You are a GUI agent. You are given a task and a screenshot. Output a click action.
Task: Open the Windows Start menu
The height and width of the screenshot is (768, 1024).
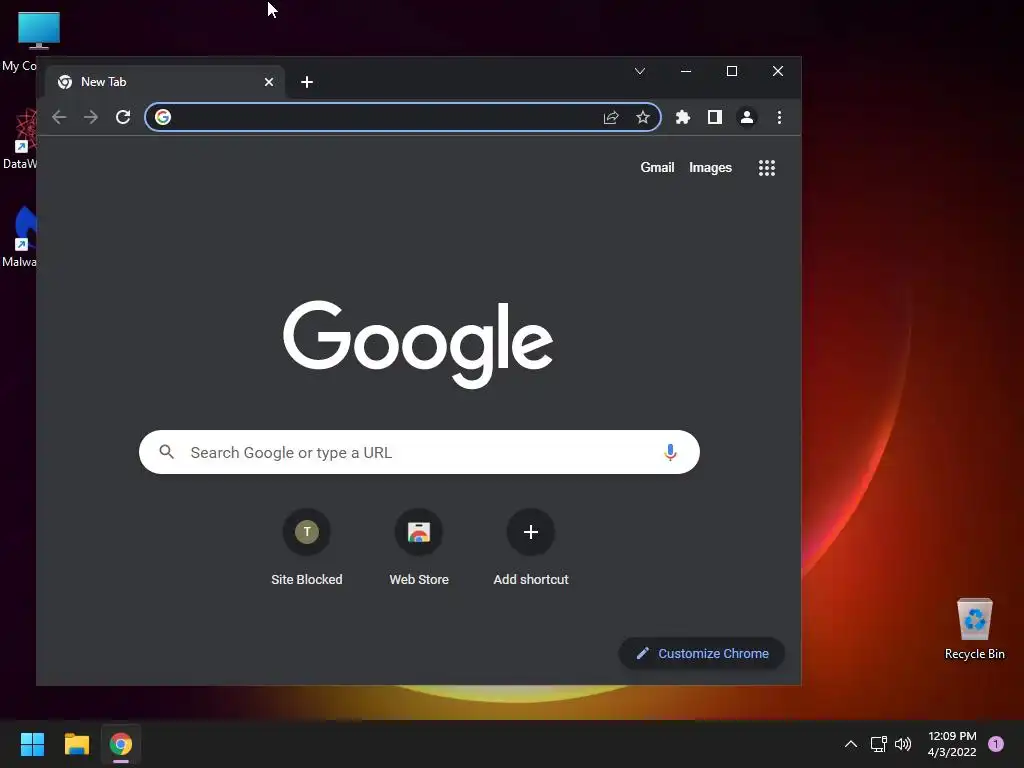click(32, 744)
